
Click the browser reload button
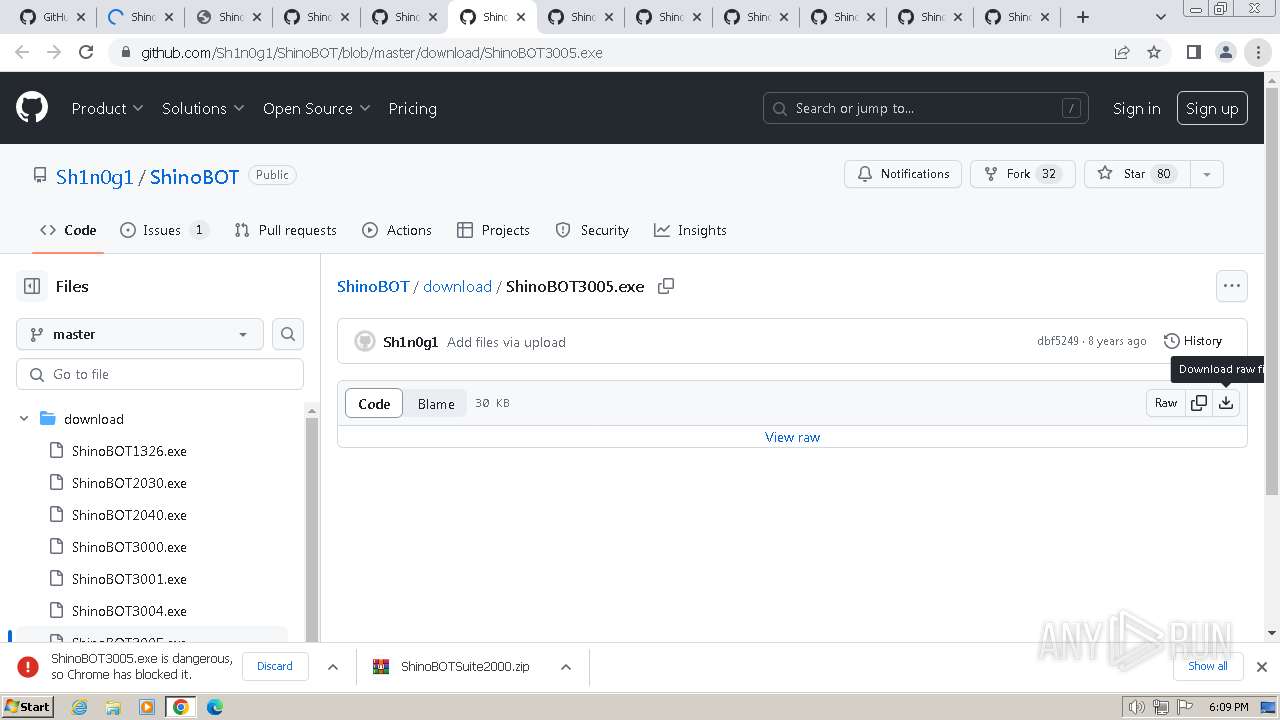(86, 53)
